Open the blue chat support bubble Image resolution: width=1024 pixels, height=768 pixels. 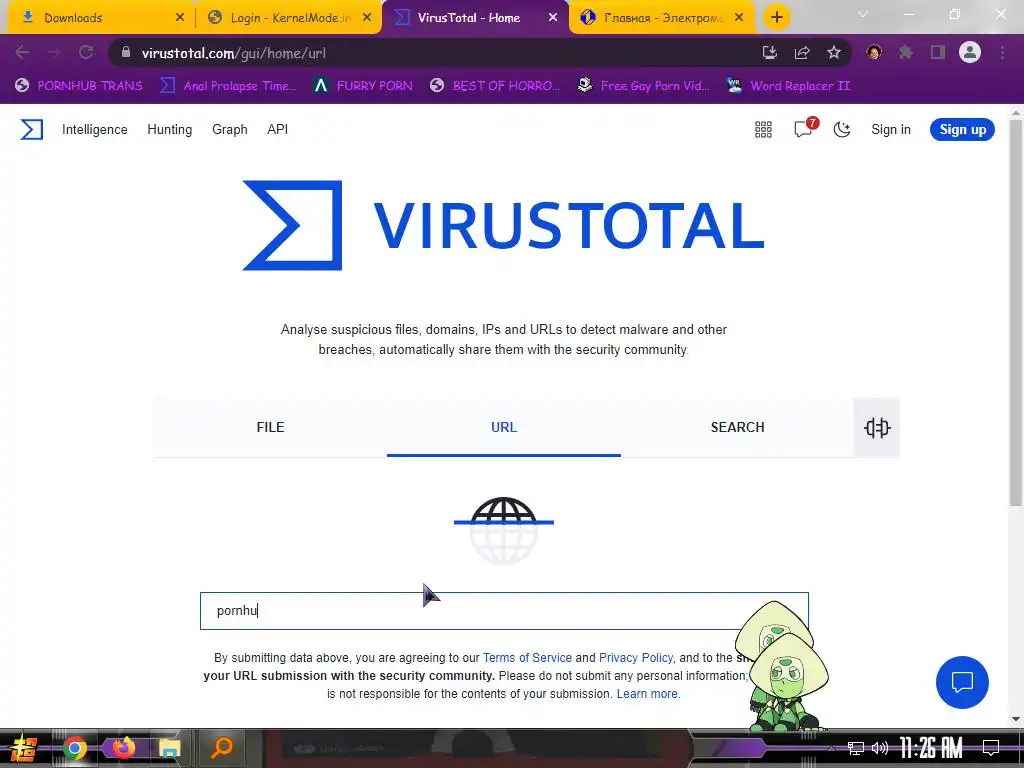(x=962, y=682)
